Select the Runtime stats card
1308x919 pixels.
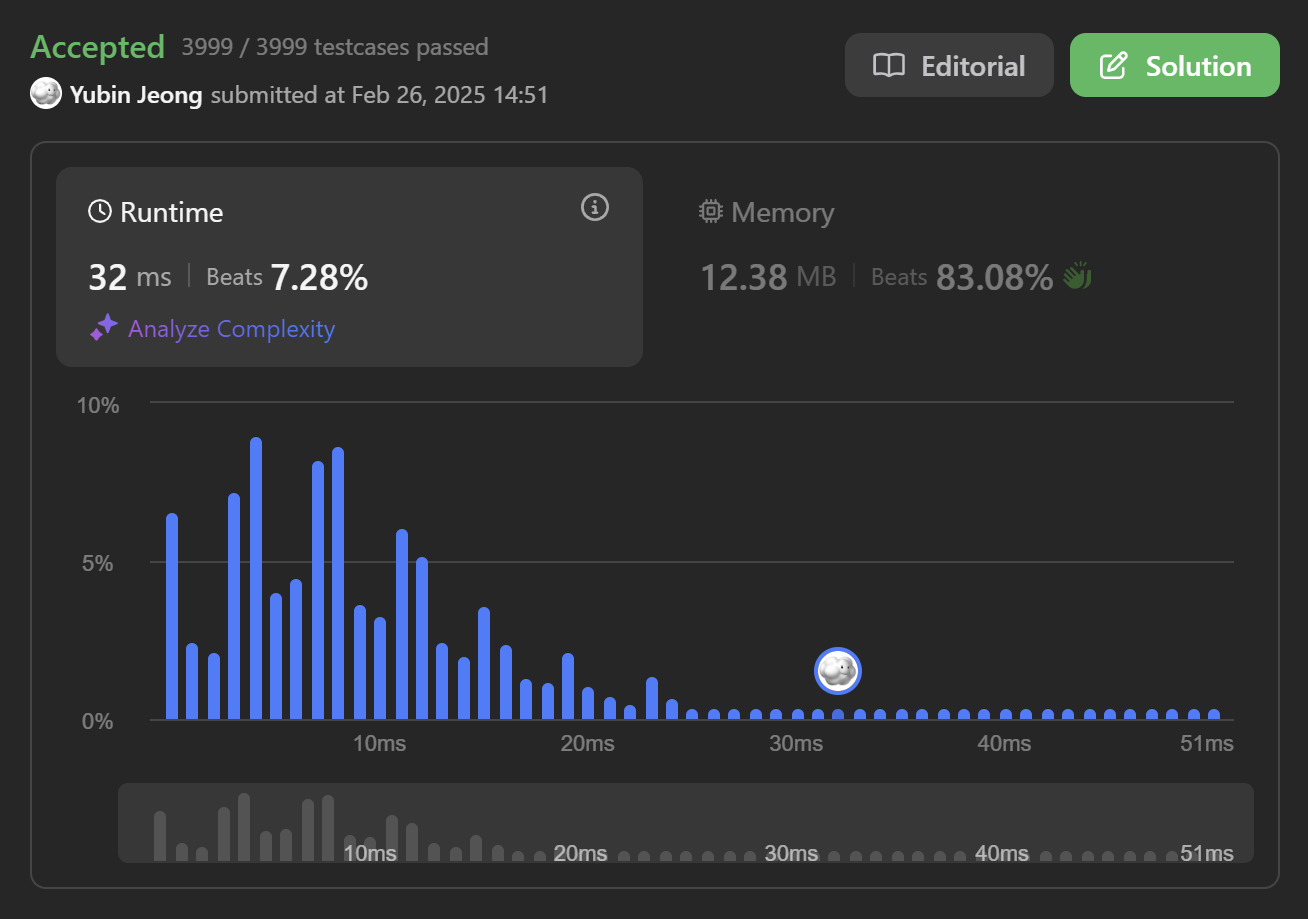pos(349,267)
